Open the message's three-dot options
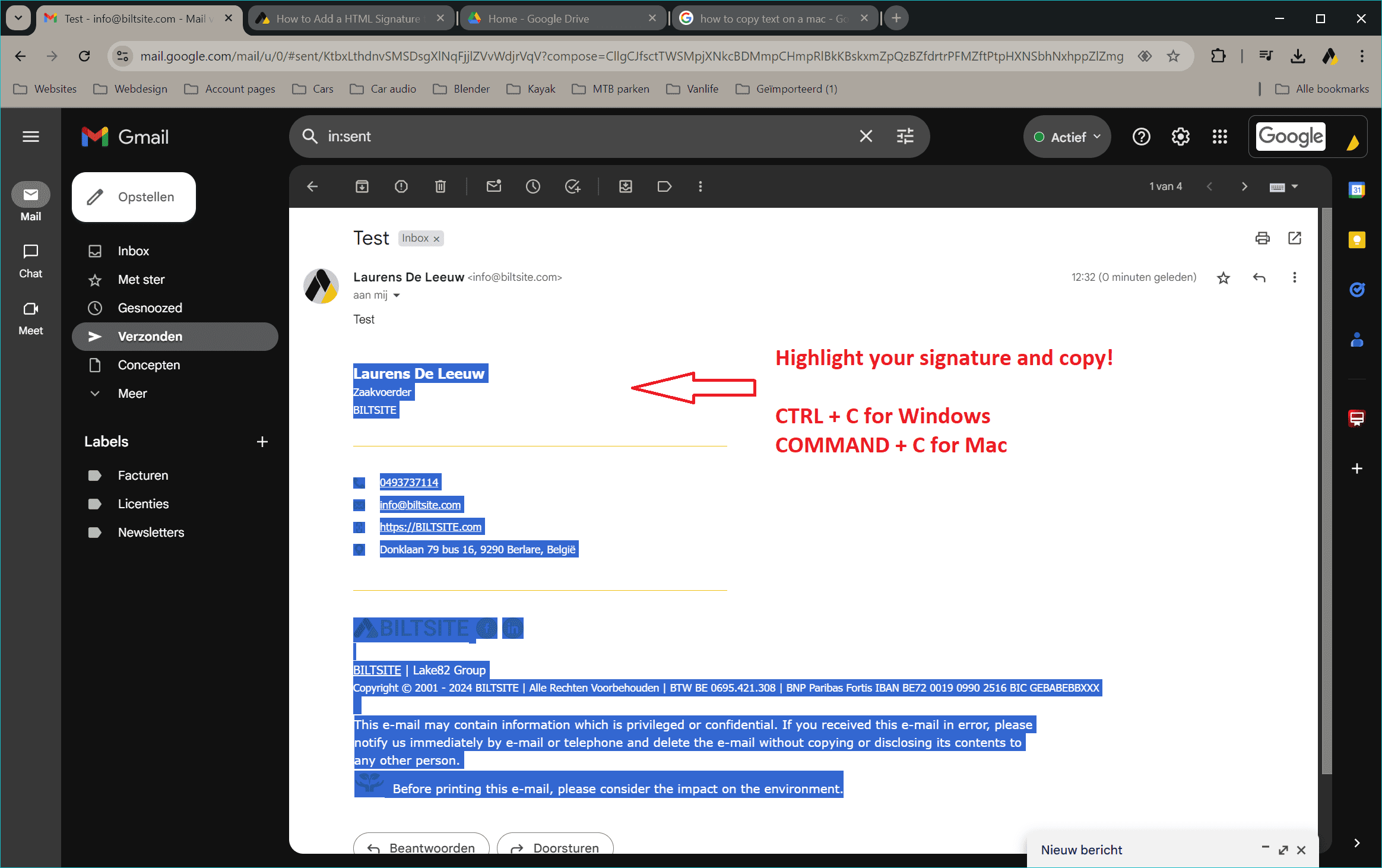This screenshot has height=868, width=1382. [x=1295, y=277]
